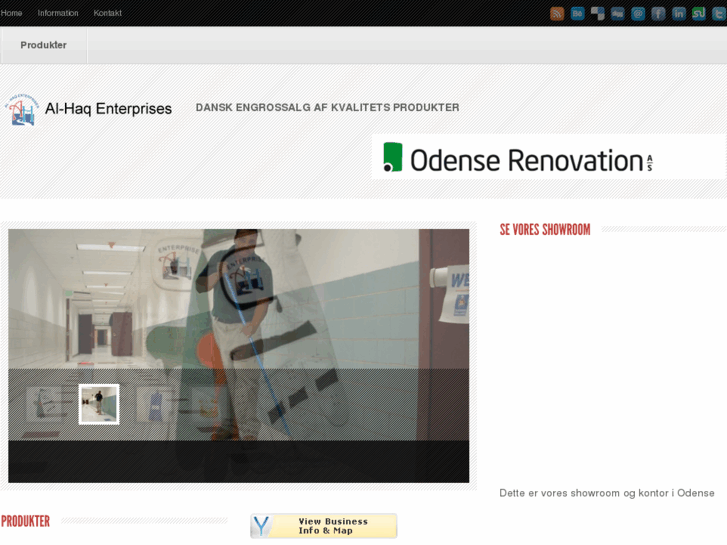The height and width of the screenshot is (545, 727).
Task: Select the first faded slideshow thumbnail
Action: (44, 404)
